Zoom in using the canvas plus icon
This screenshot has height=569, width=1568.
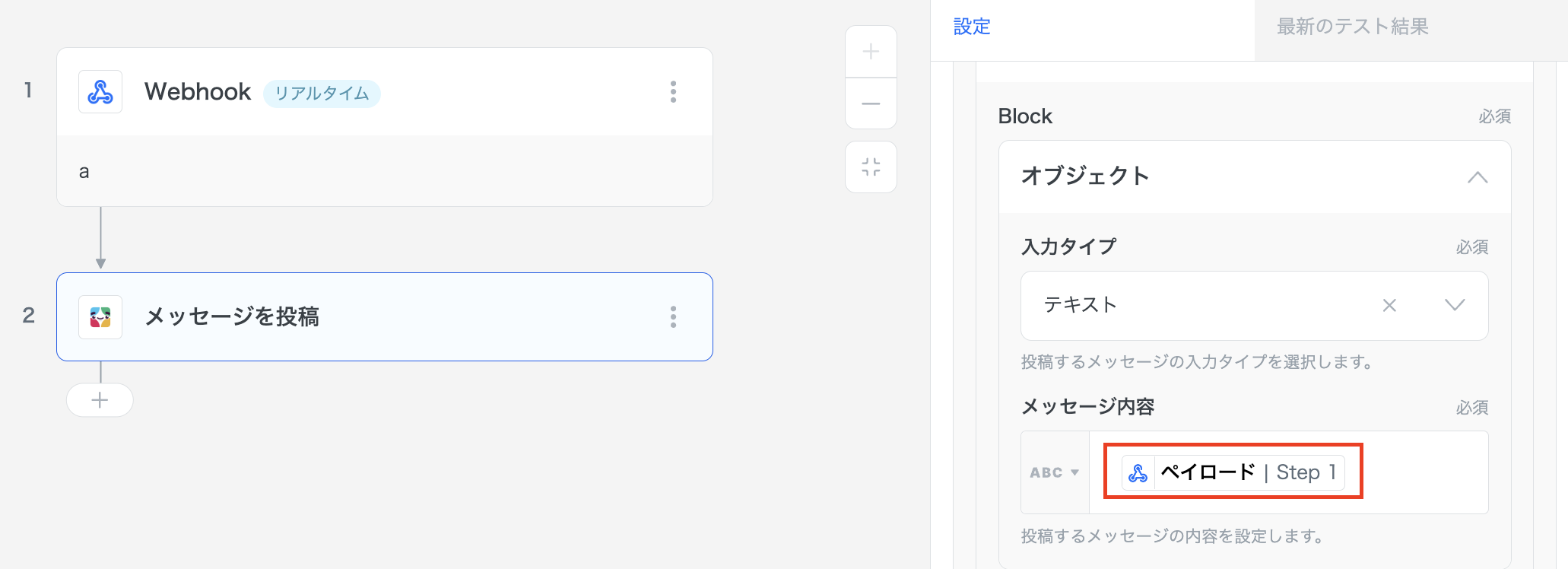pos(870,51)
